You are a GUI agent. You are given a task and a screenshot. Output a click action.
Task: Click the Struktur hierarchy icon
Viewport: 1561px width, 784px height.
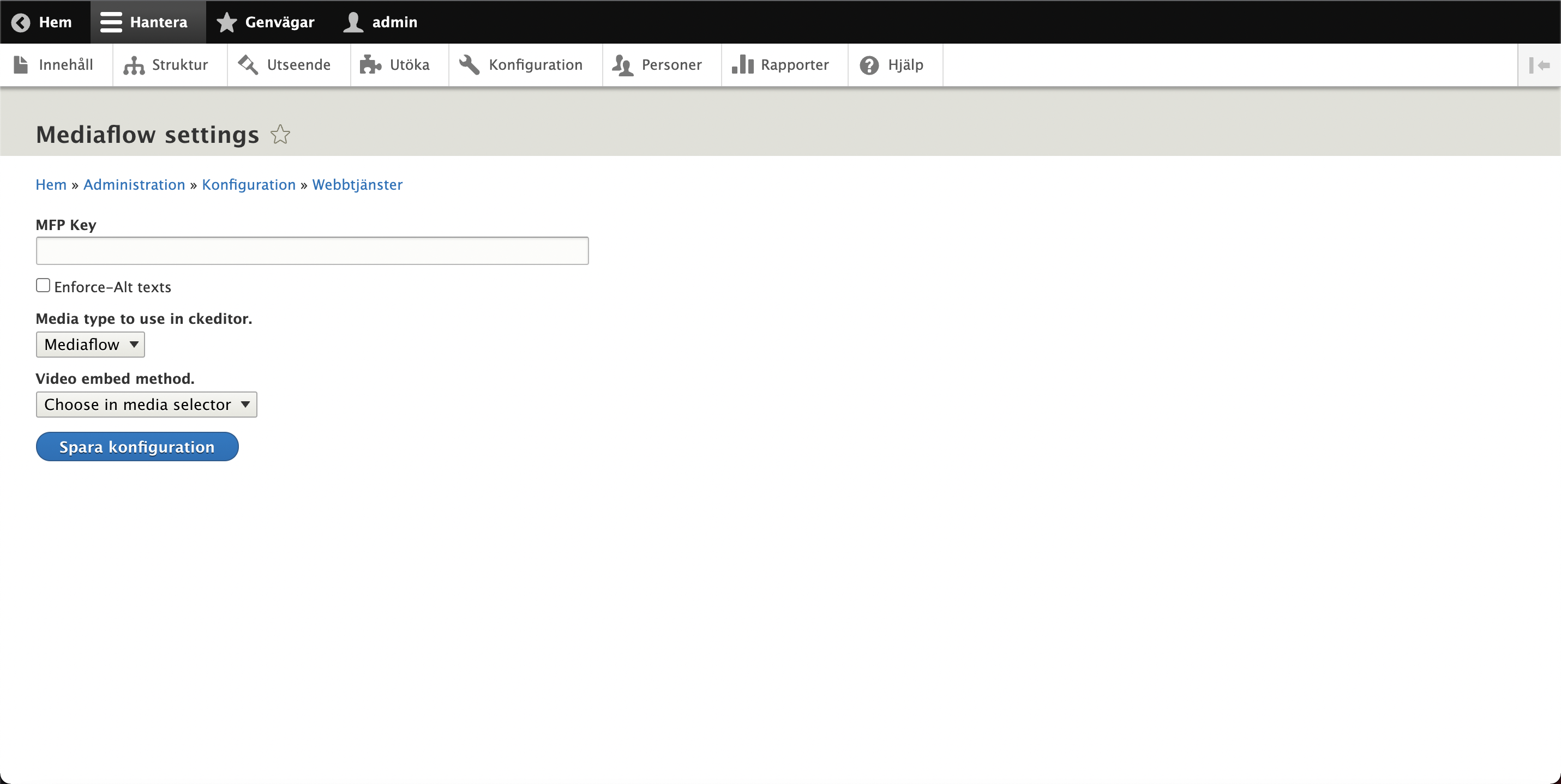click(134, 65)
